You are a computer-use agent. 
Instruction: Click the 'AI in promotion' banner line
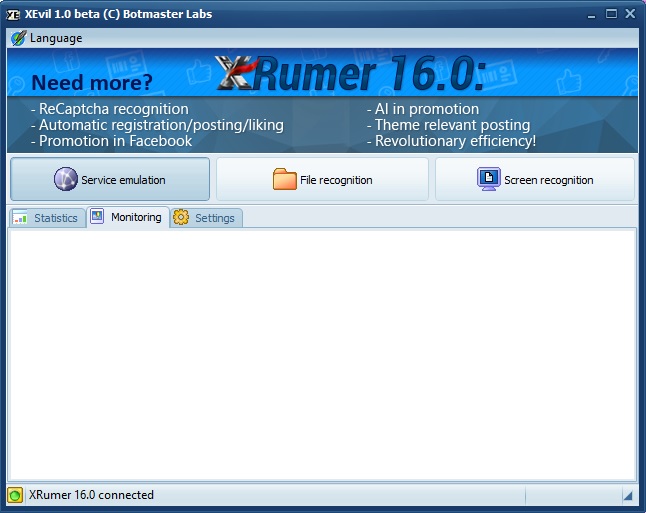pyautogui.click(x=423, y=109)
